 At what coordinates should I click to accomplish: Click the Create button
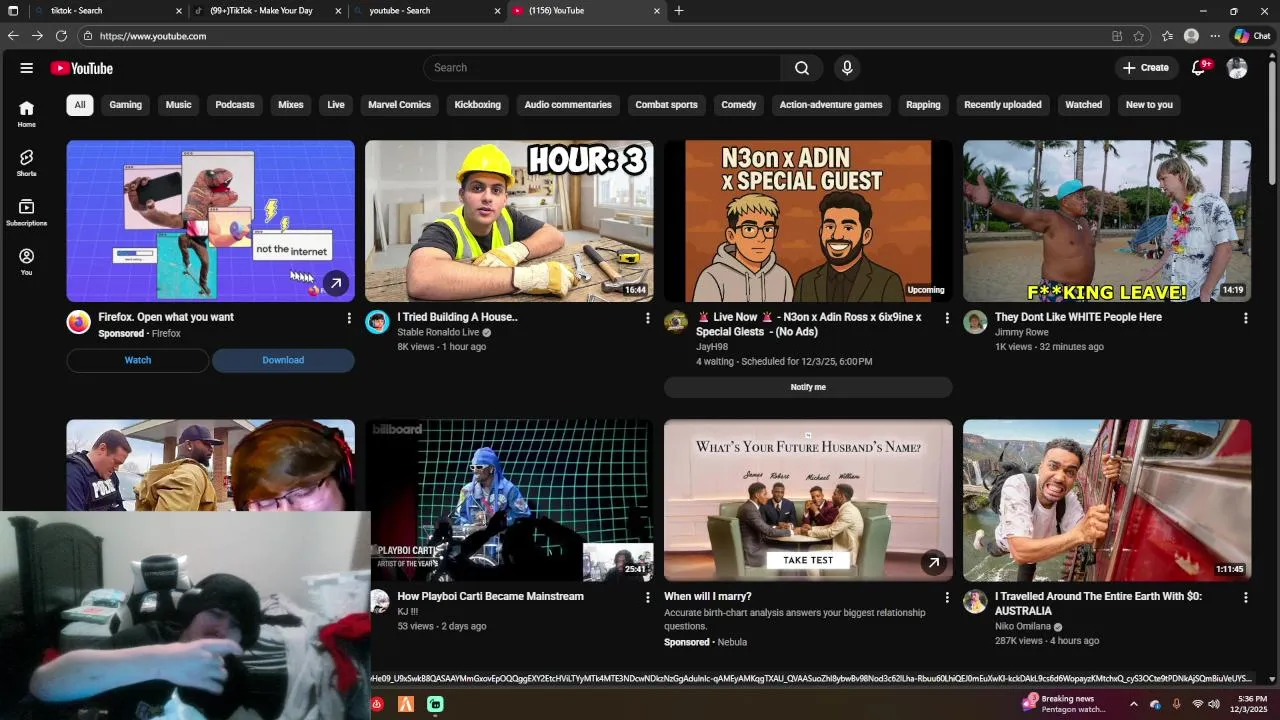(1146, 68)
